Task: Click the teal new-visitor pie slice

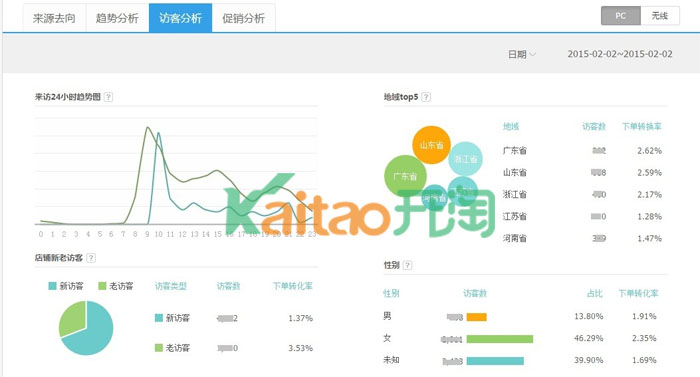Action: [94, 333]
